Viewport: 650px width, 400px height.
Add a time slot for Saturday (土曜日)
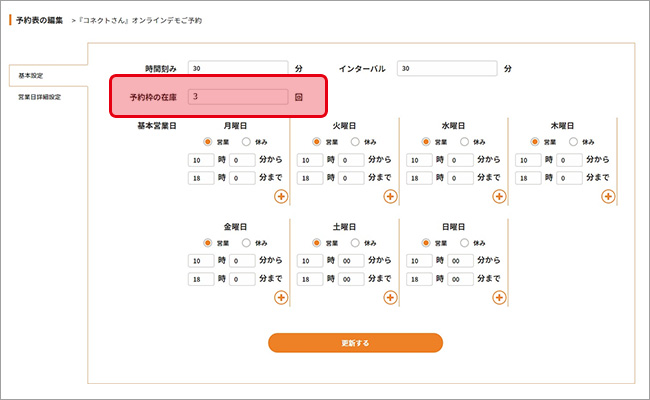390,297
